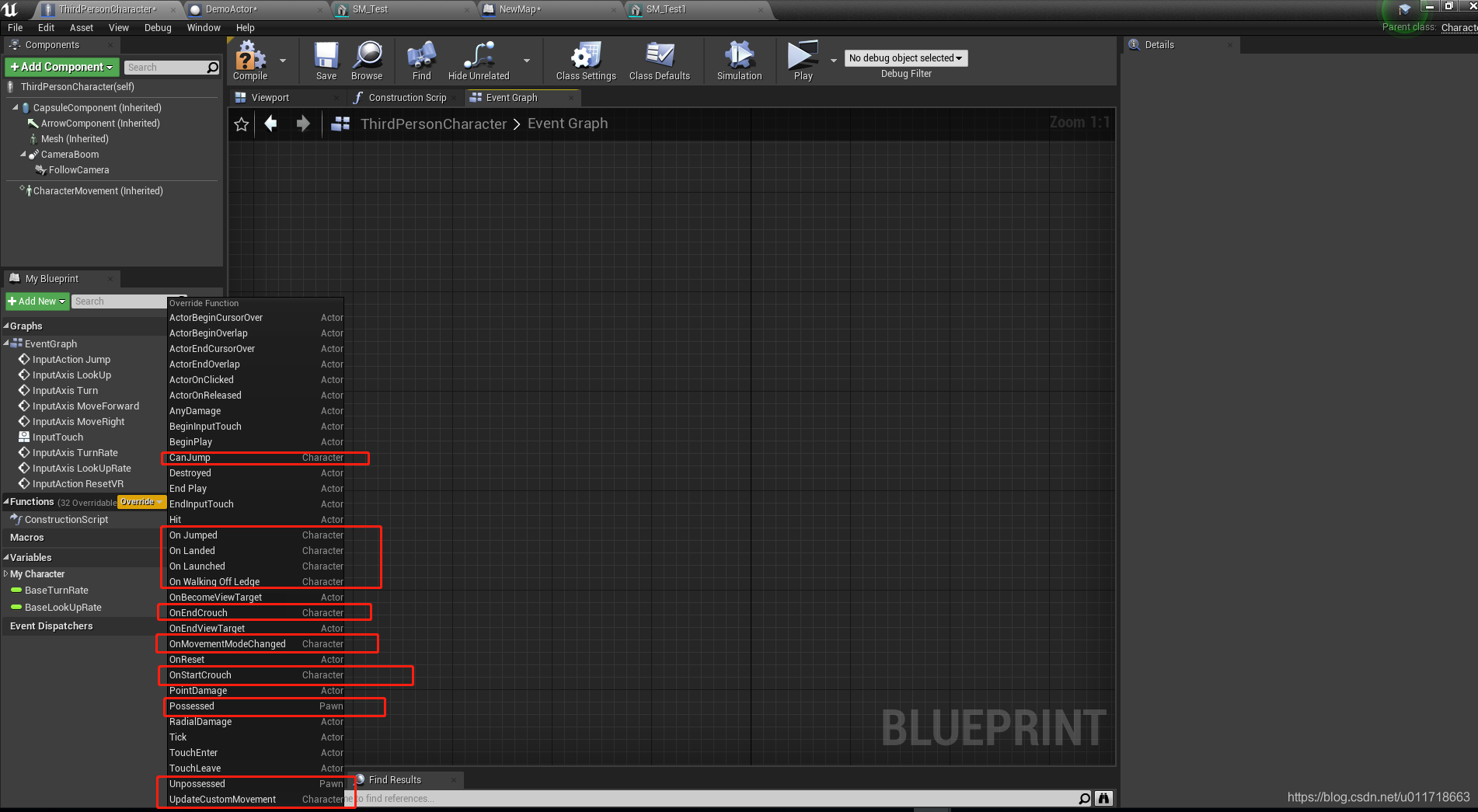Click ThirdPersonCharacter breadcrumb link
Screen dimensions: 1478x812
pos(434,124)
